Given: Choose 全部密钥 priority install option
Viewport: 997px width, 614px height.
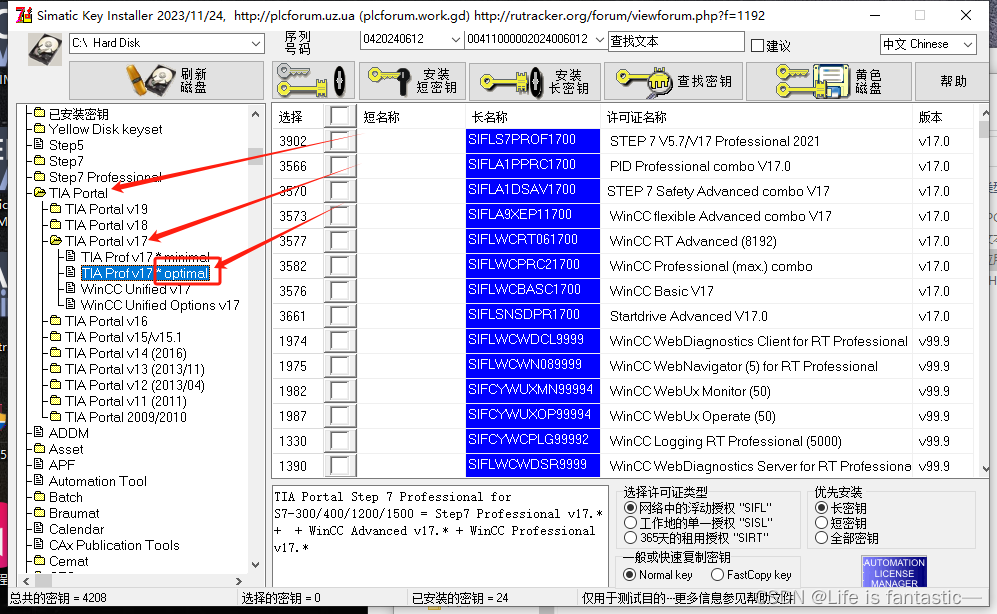Looking at the screenshot, I should click(821, 538).
